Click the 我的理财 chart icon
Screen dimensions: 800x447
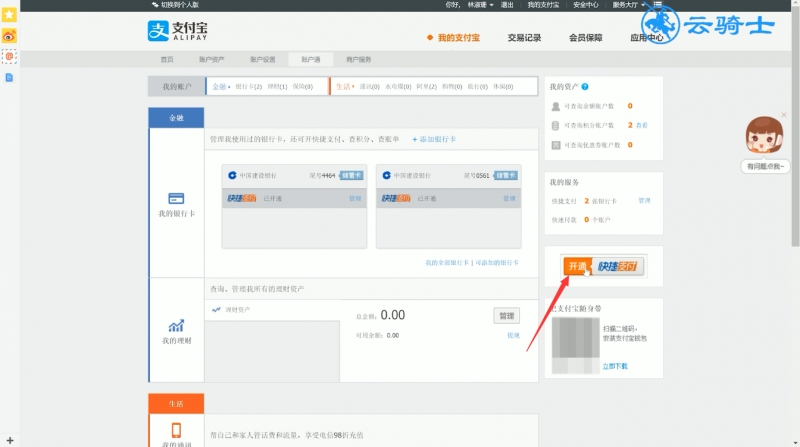coord(176,326)
